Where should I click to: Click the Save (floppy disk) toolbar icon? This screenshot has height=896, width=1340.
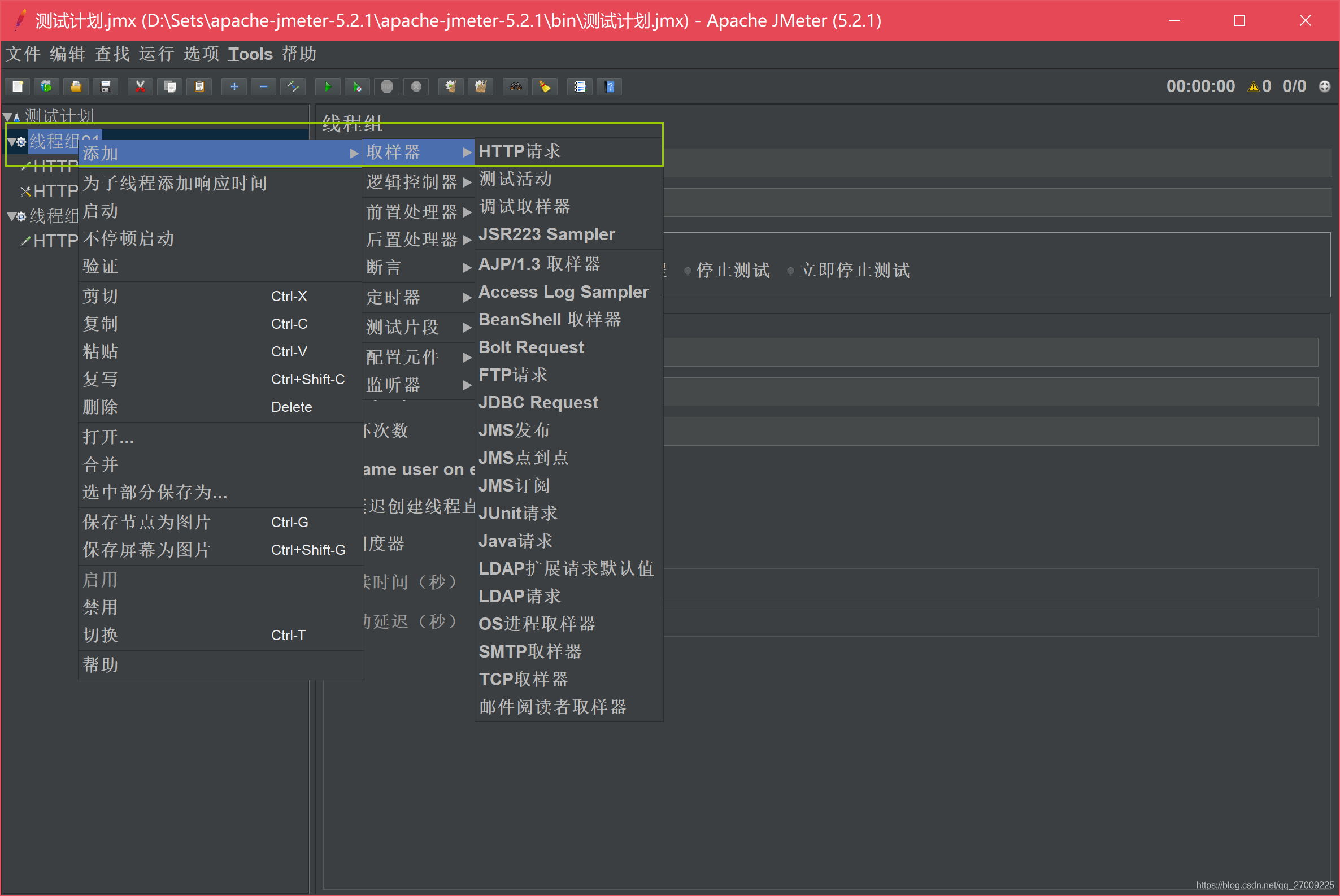pyautogui.click(x=105, y=87)
